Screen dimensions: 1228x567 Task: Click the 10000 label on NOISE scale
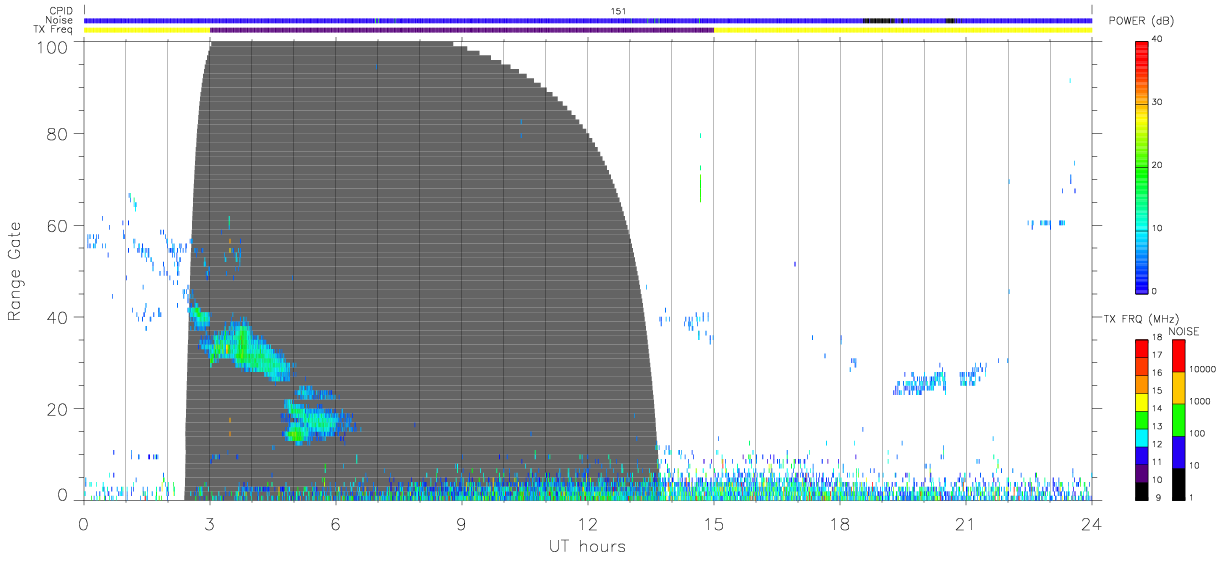pyautogui.click(x=1202, y=369)
